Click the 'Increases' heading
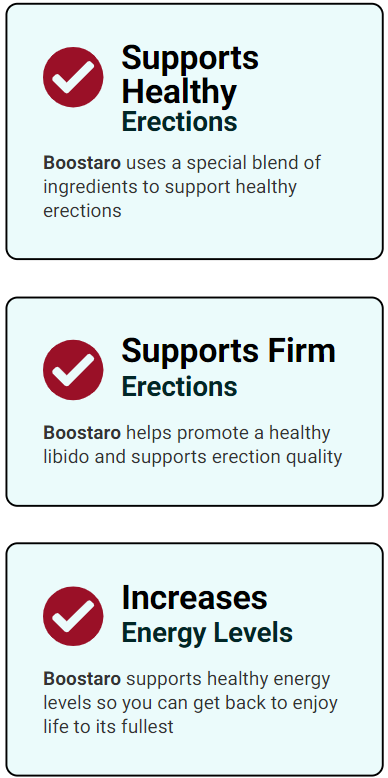Image resolution: width=388 pixels, height=778 pixels. point(194,597)
